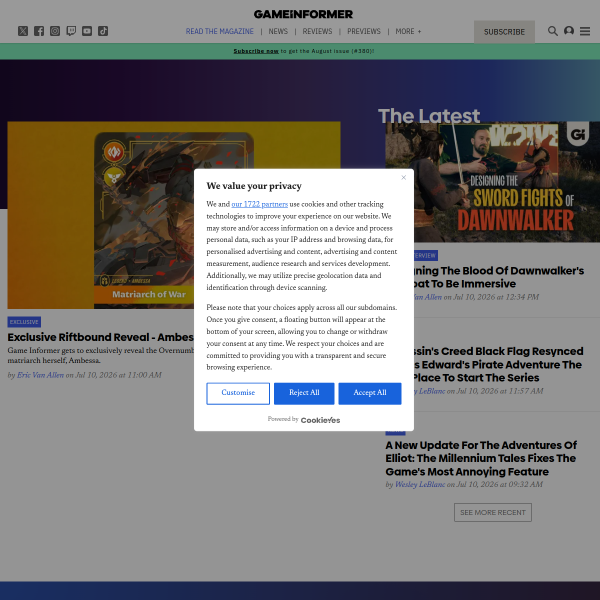
Task: Open Assassin's Creed Black Flag Resynced headline
Action: [x=498, y=364]
